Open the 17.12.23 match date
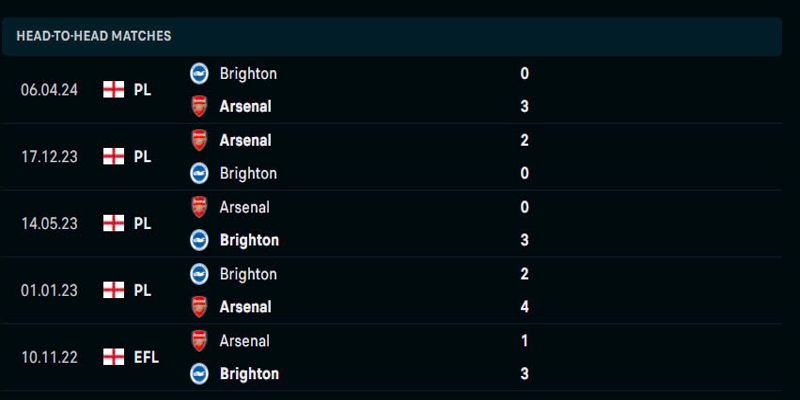This screenshot has width=800, height=400. (49, 157)
